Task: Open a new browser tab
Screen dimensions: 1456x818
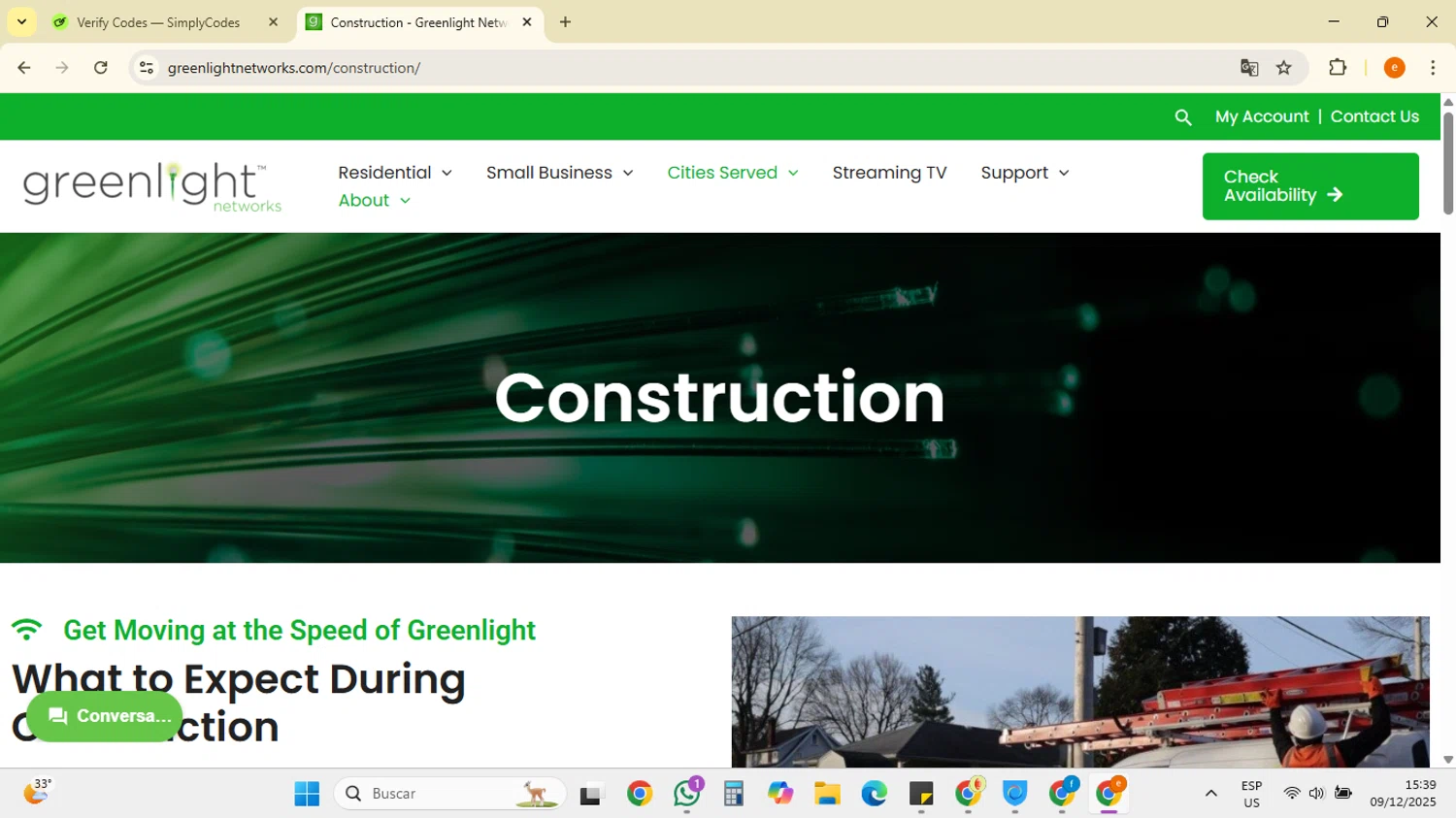Action: (x=565, y=22)
